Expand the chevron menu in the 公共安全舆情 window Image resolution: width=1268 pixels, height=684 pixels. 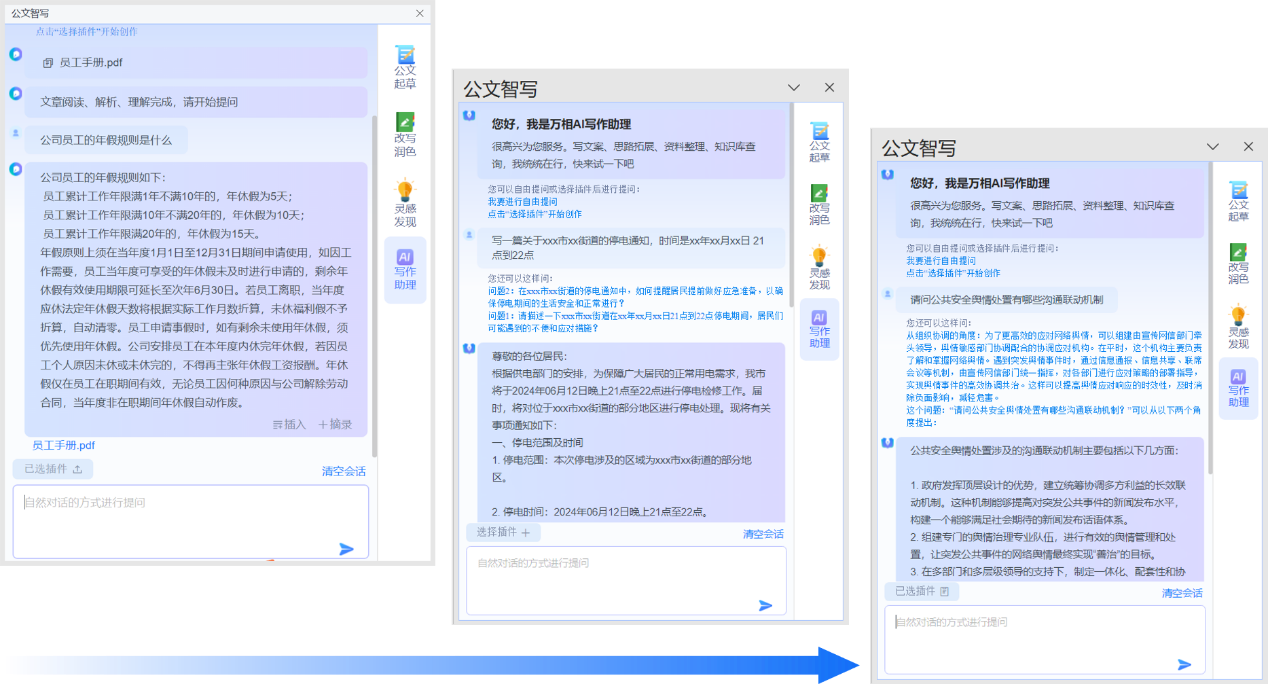click(x=1214, y=147)
